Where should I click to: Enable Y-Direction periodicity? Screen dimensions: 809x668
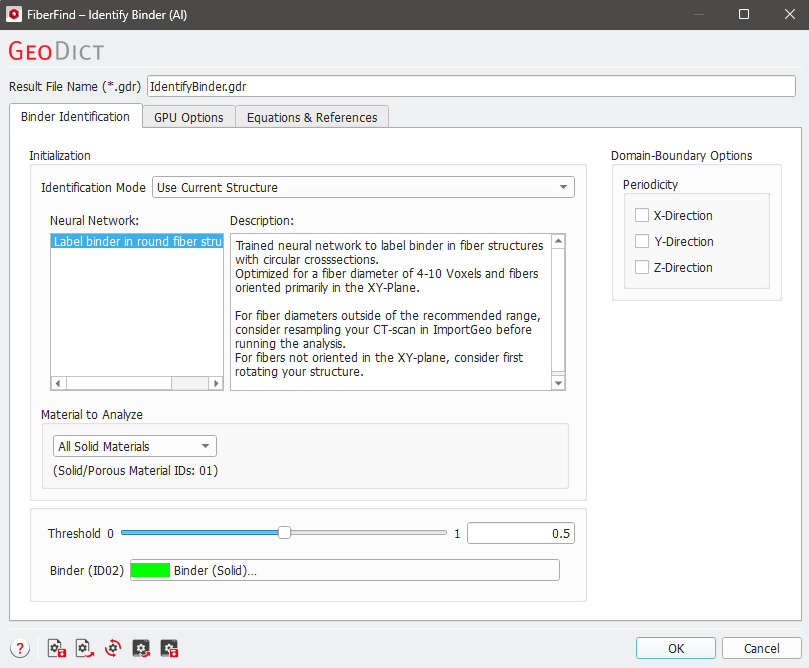click(642, 241)
